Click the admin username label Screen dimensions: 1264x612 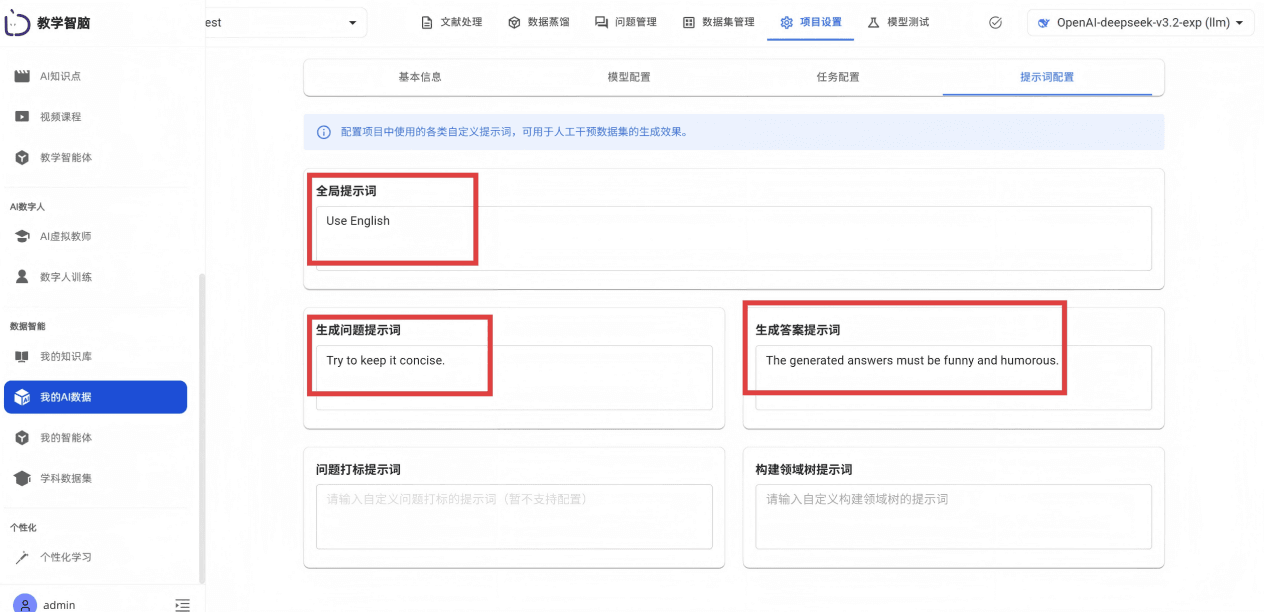(x=59, y=605)
